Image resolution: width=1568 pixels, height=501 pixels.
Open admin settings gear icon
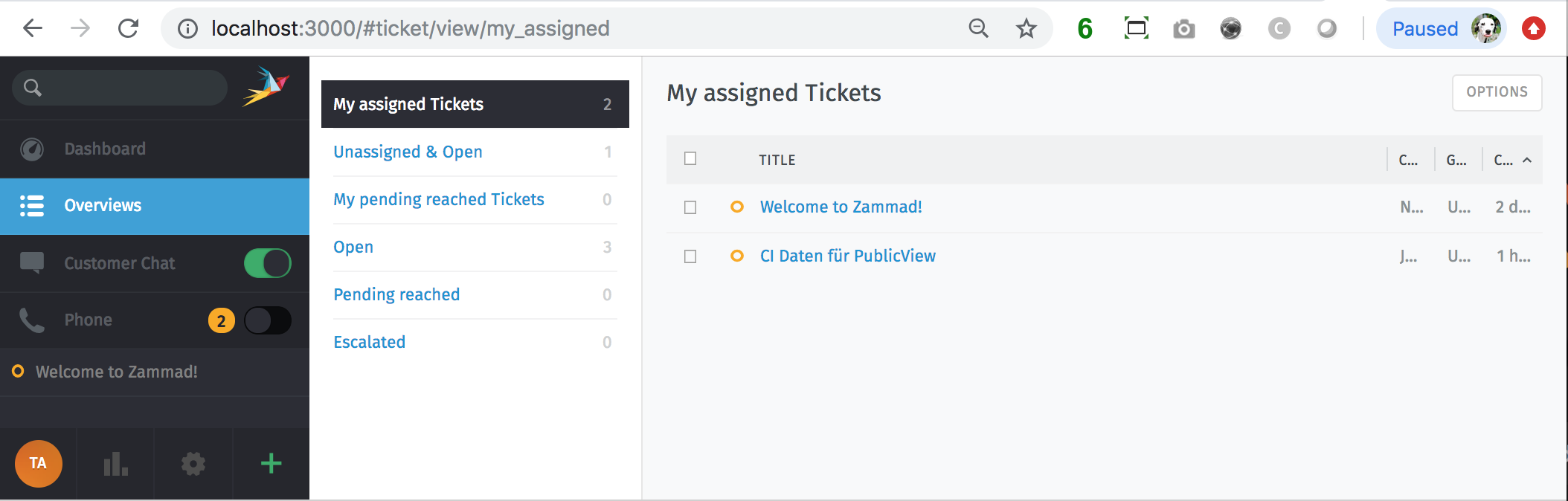tap(193, 465)
